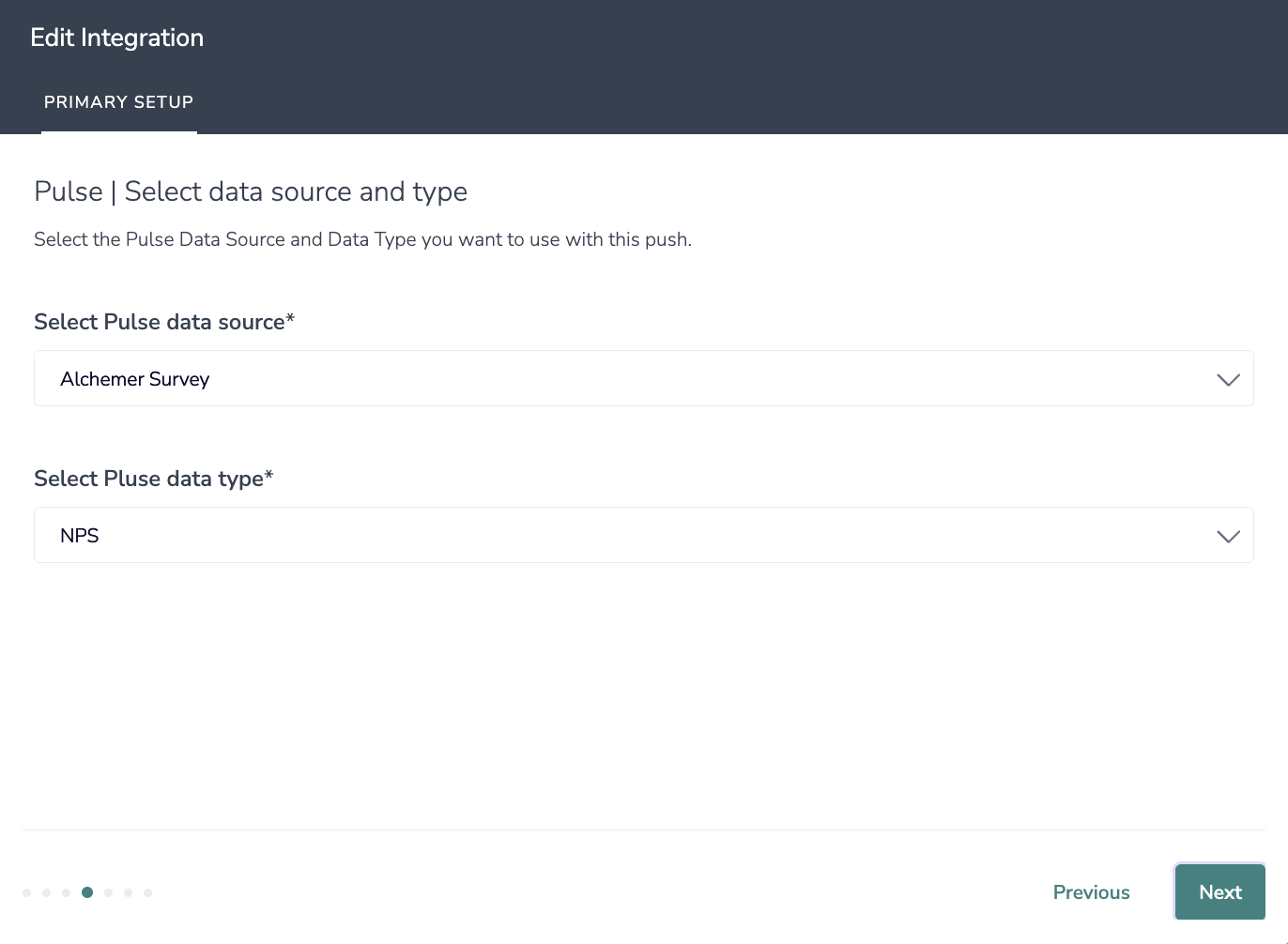Go to the last step dot
This screenshot has width=1288, height=944.
(x=148, y=892)
